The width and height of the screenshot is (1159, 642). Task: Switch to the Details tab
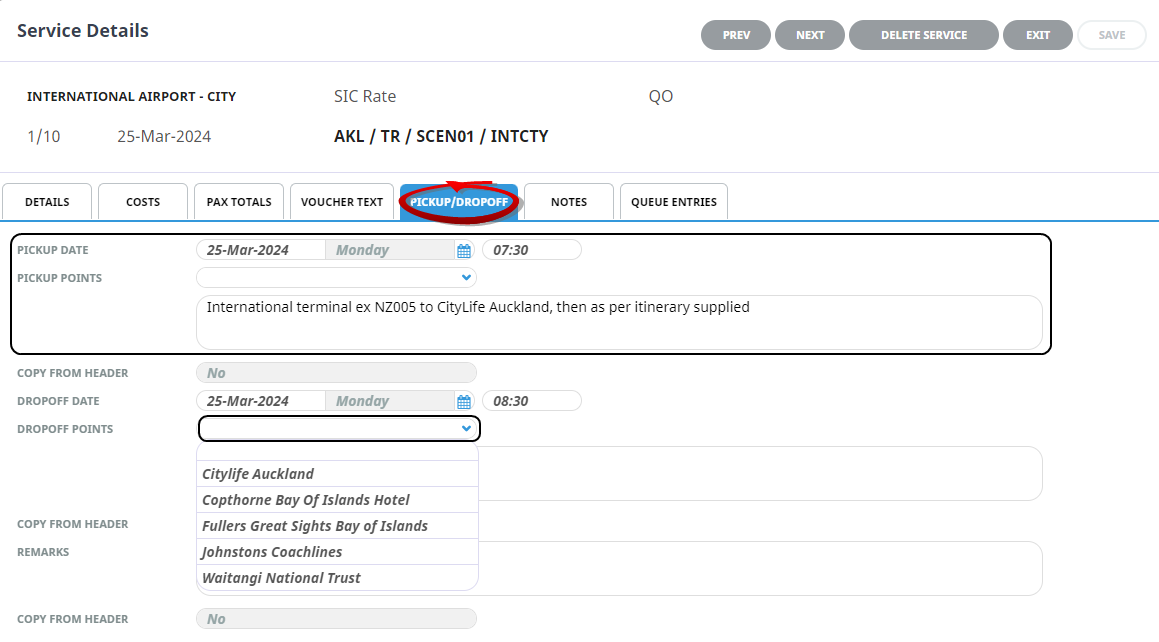click(47, 202)
